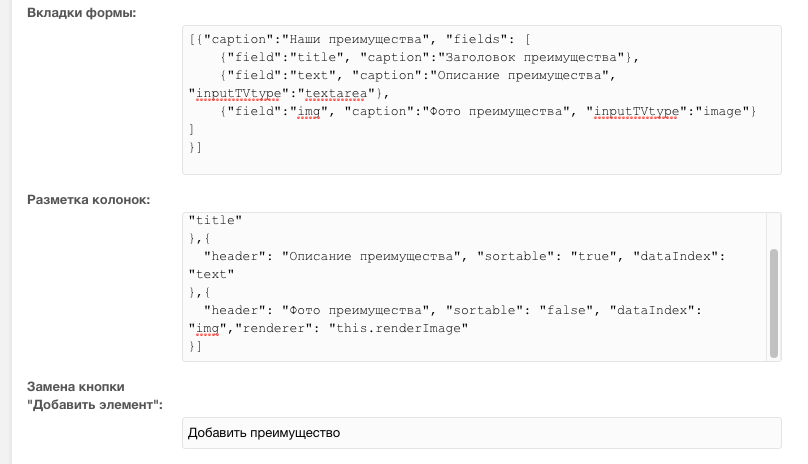Click the word "textarea" in form tabs
The height and width of the screenshot is (464, 808).
[336, 94]
